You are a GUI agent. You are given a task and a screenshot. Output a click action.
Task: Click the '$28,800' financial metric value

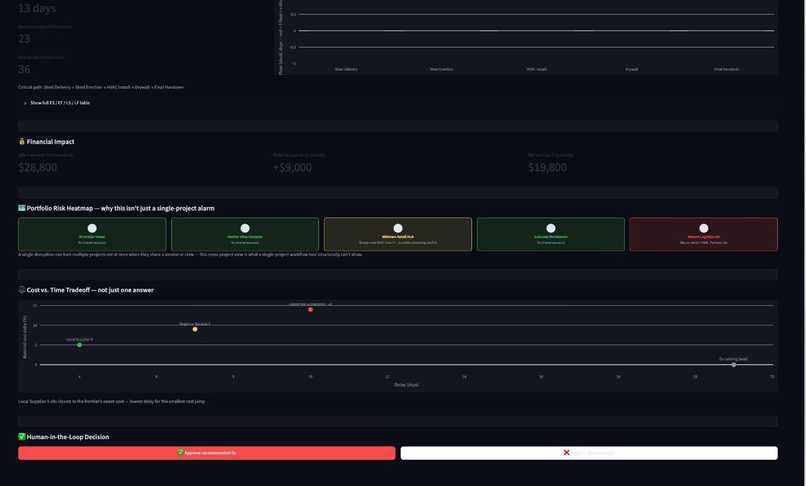coord(38,168)
